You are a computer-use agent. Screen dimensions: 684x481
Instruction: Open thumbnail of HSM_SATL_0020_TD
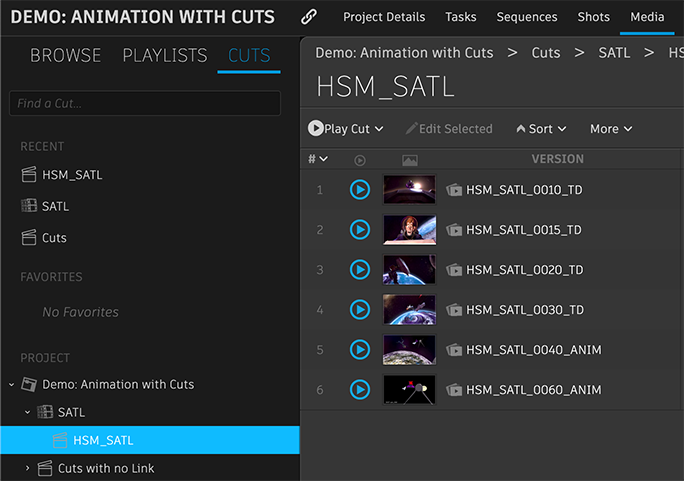point(409,270)
